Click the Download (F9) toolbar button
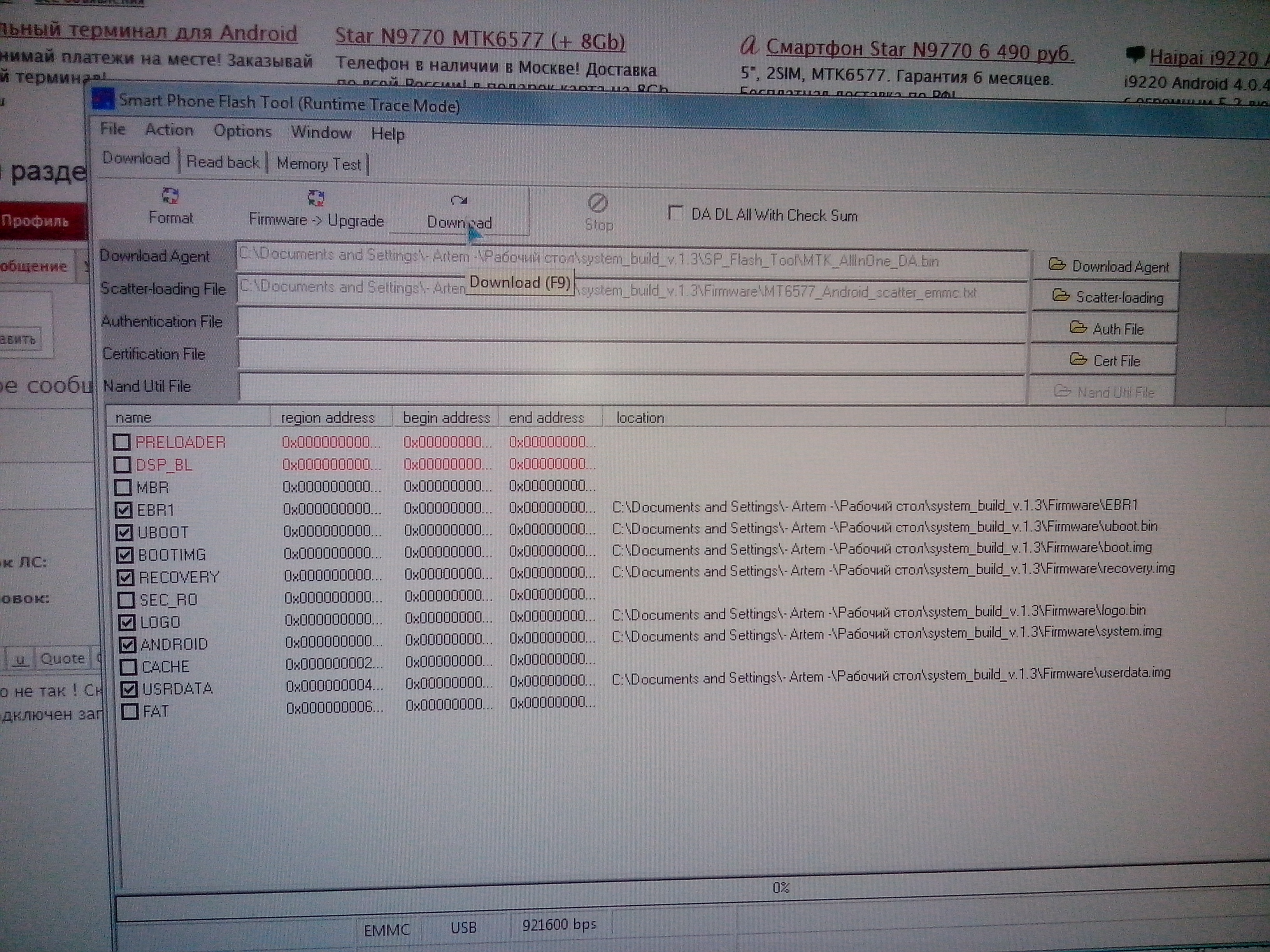Image resolution: width=1270 pixels, height=952 pixels. [x=459, y=211]
